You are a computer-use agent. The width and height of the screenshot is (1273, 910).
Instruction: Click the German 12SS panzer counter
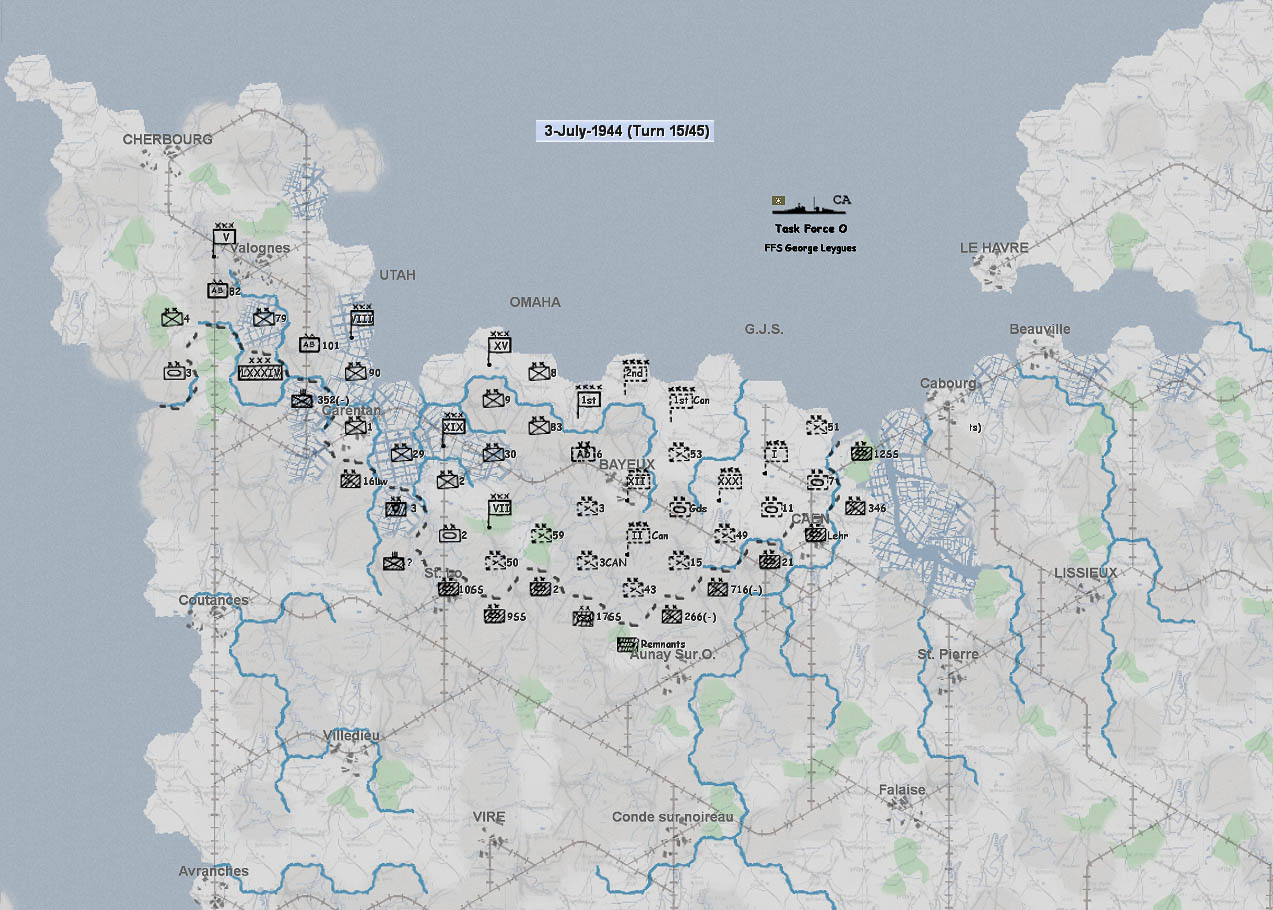coord(862,454)
